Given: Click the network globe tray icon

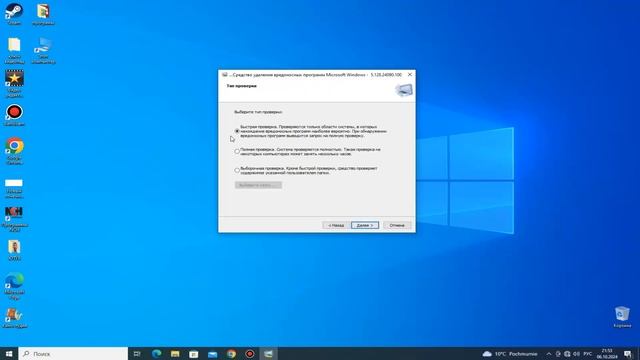Looking at the screenshot, I should coord(567,354).
